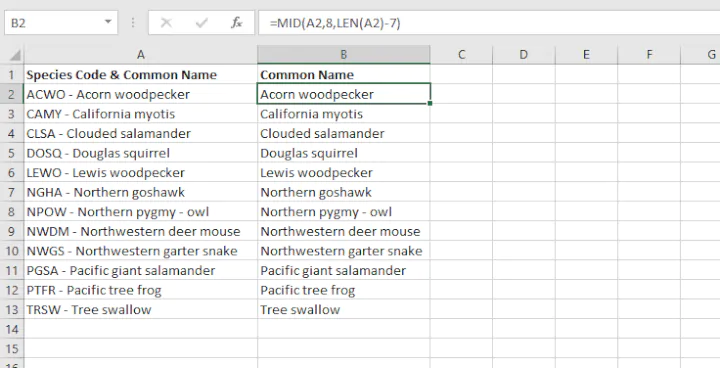Click in the formula bar containing the MID formula
The image size is (720, 368).
tap(489, 23)
